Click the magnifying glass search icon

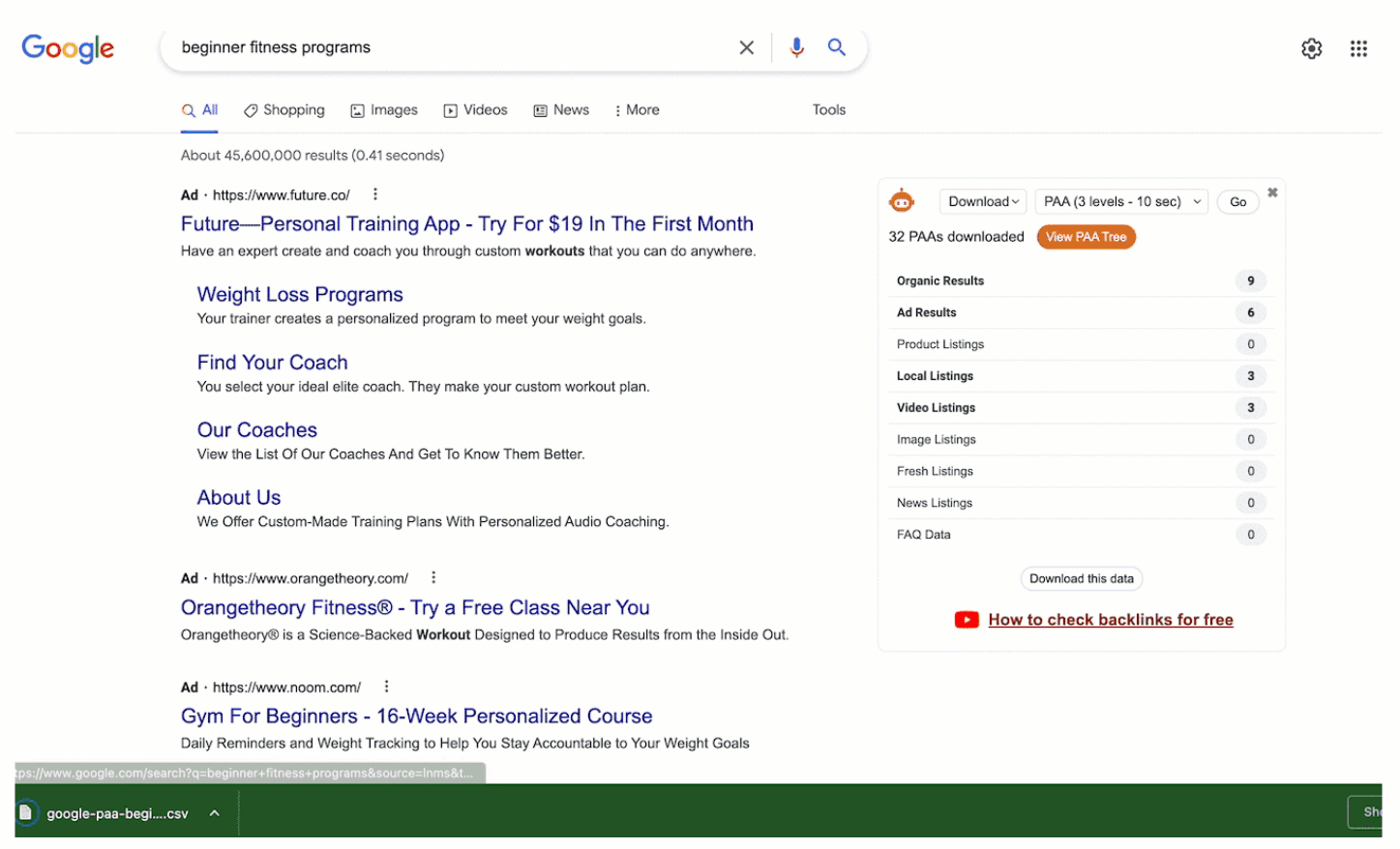coord(836,47)
